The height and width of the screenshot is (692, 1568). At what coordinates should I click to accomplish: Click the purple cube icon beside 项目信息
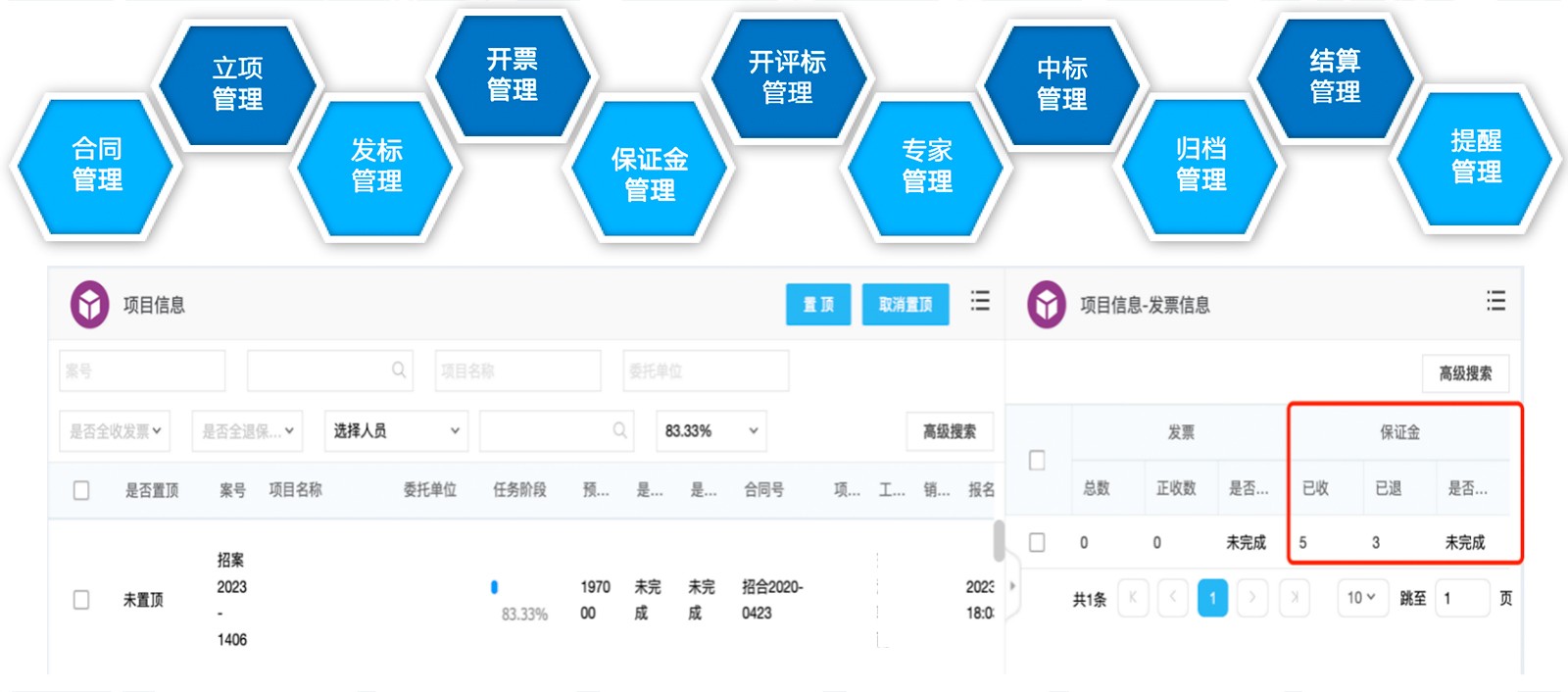89,304
